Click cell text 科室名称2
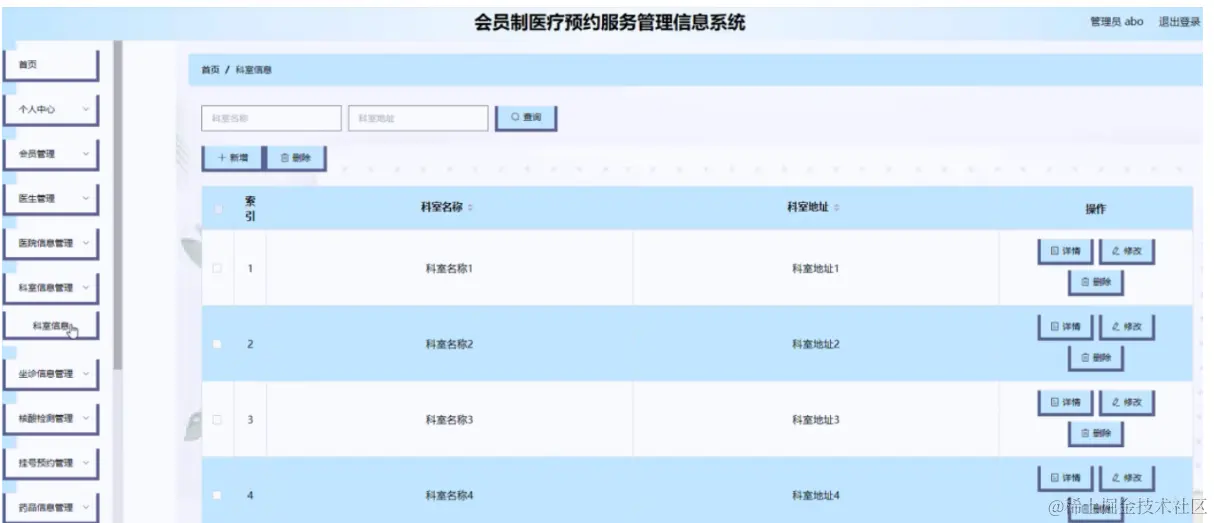The width and height of the screenshot is (1214, 523). tap(449, 344)
